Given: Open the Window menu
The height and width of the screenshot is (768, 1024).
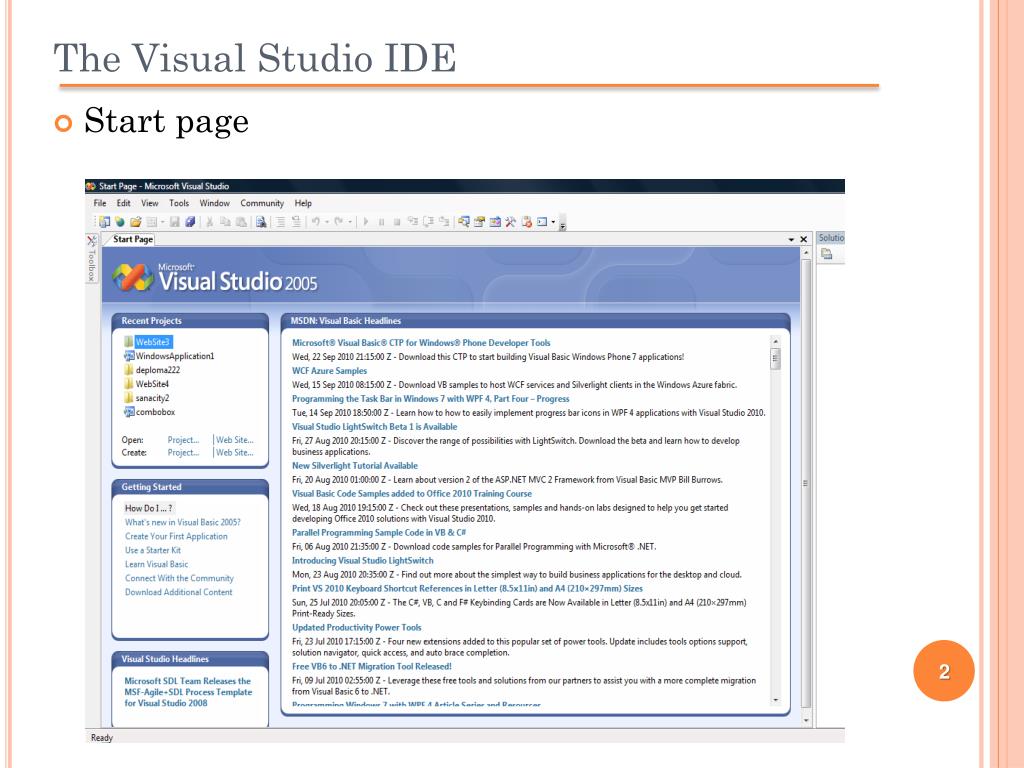Looking at the screenshot, I should [215, 203].
